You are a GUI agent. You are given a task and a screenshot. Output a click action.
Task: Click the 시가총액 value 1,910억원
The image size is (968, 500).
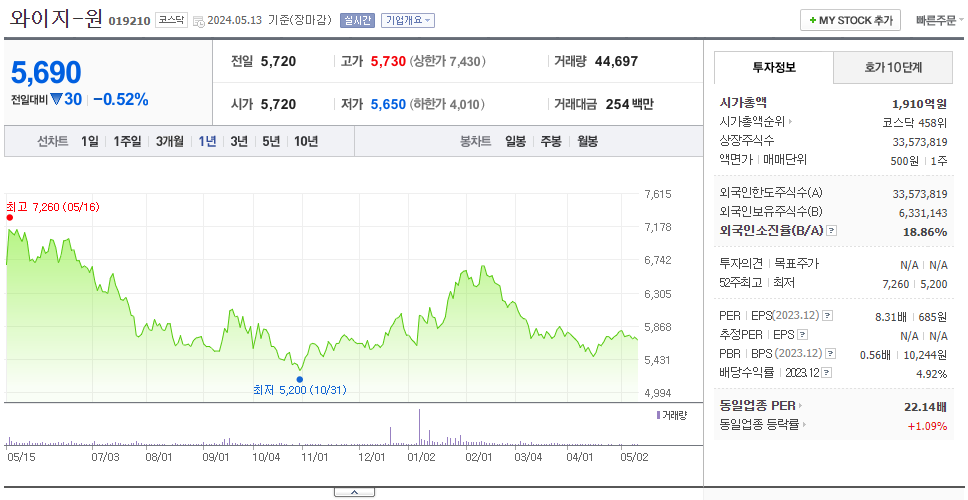tap(920, 104)
